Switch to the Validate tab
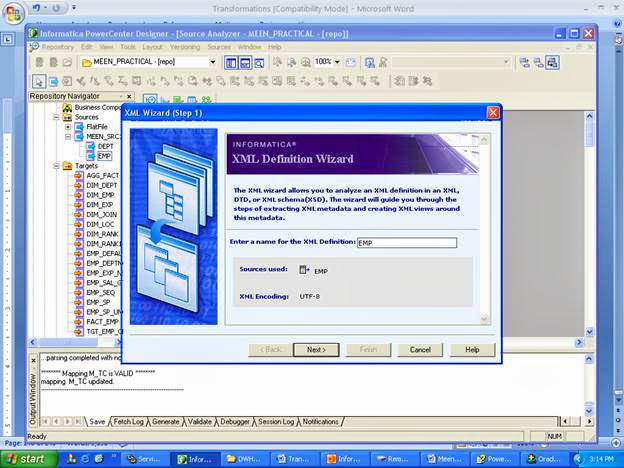This screenshot has height=468, width=624. [x=200, y=421]
